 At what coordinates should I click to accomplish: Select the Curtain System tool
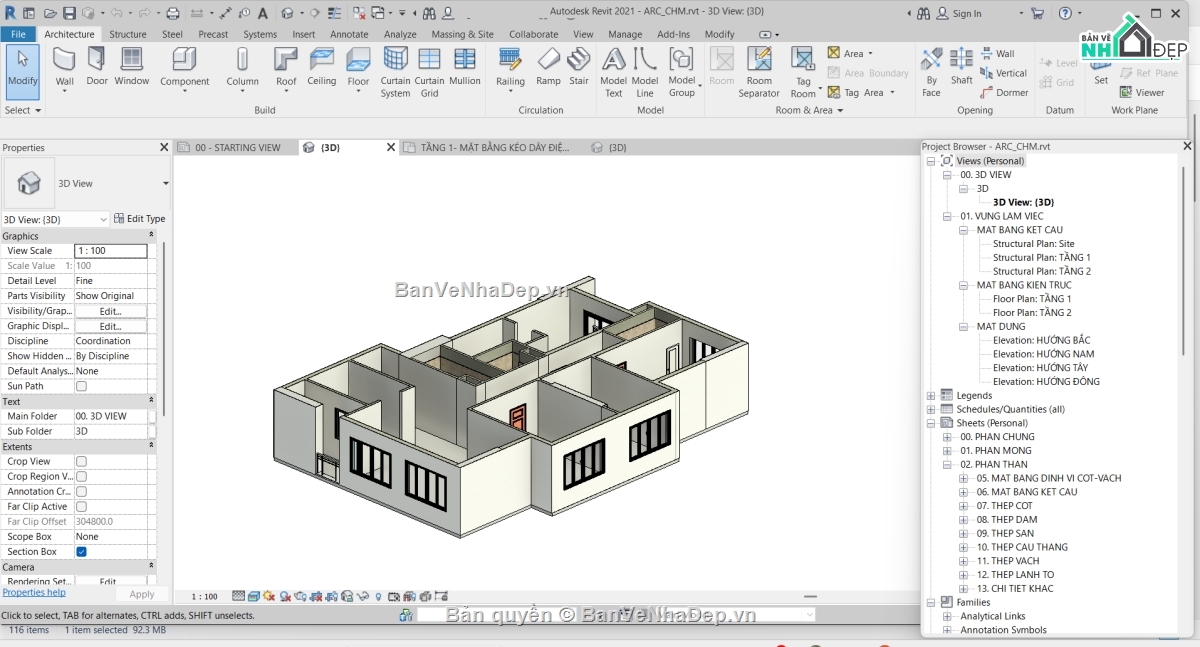point(395,72)
